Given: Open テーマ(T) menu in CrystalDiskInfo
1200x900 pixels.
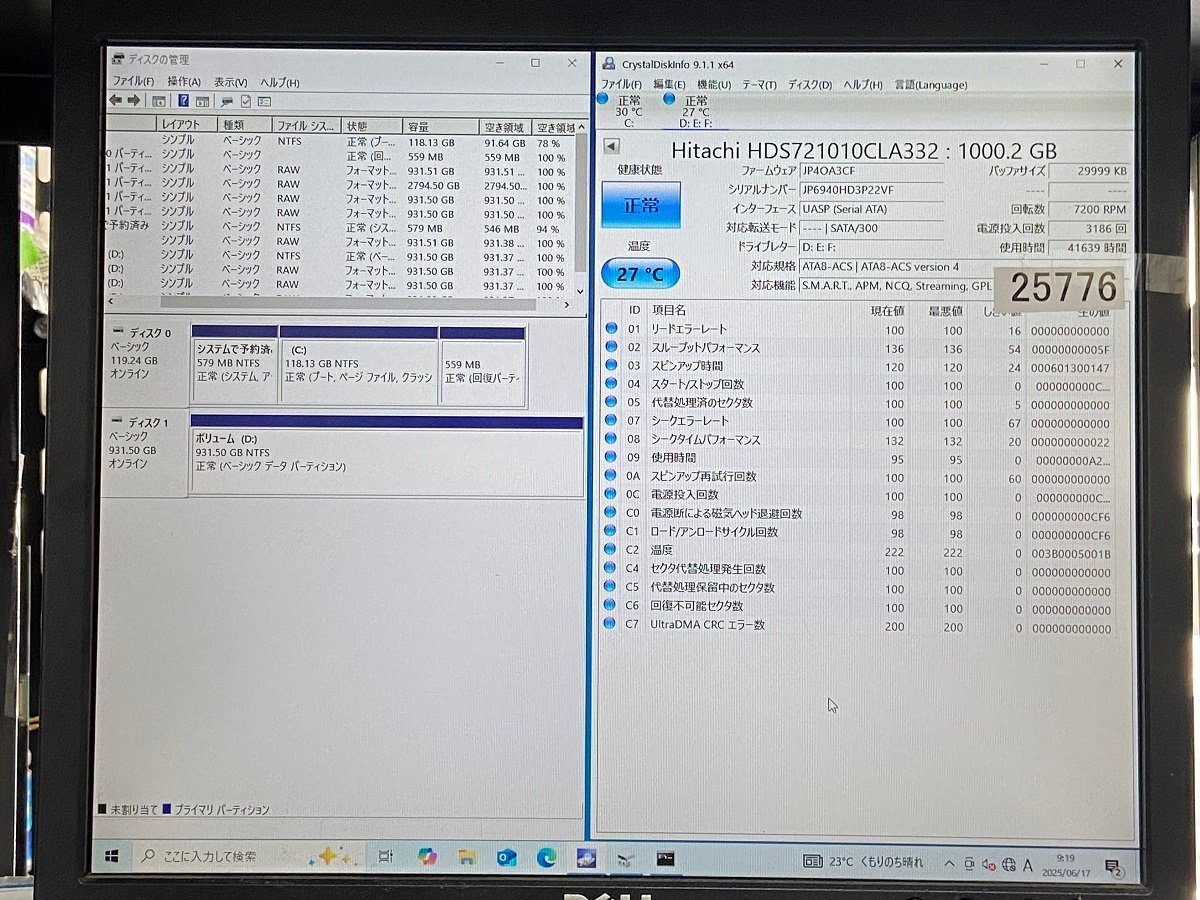Looking at the screenshot, I should pyautogui.click(x=759, y=85).
